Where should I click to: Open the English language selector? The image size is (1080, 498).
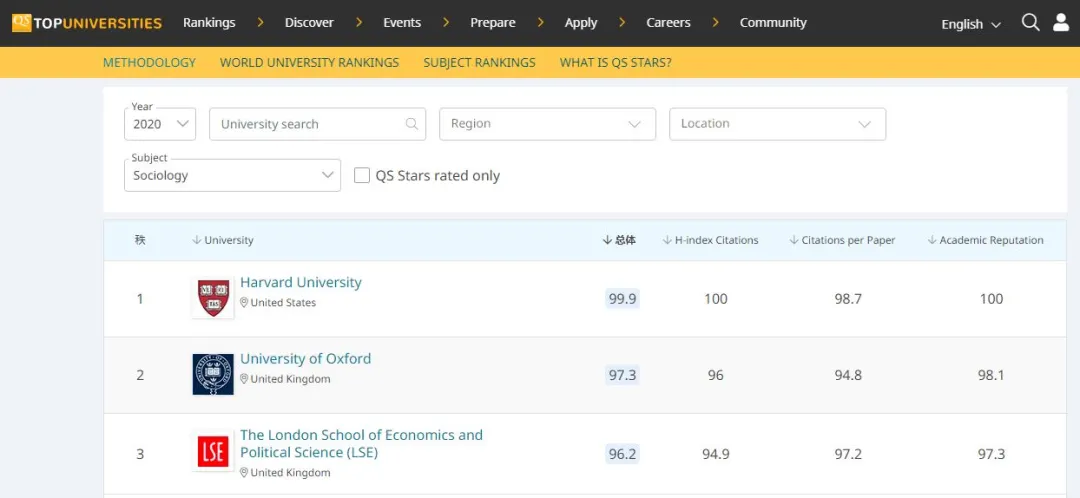coord(971,24)
